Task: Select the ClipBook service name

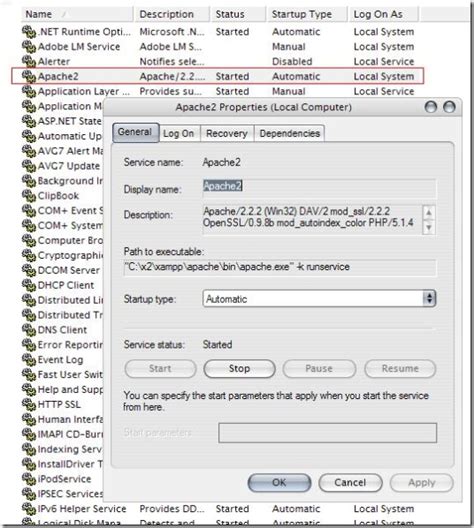Action: pos(59,196)
